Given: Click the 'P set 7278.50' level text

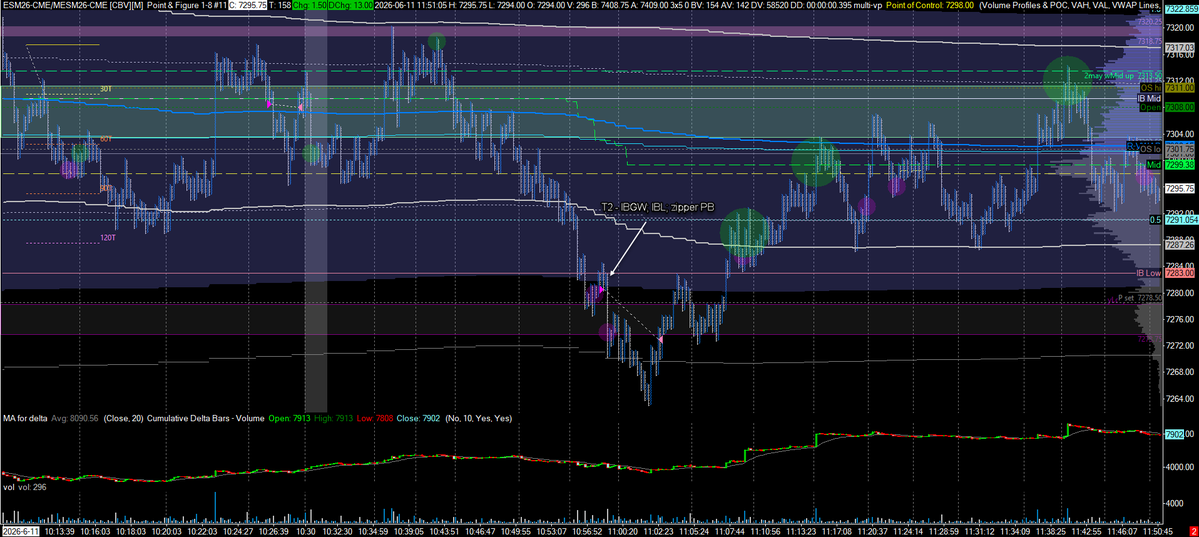Looking at the screenshot, I should [x=1139, y=298].
